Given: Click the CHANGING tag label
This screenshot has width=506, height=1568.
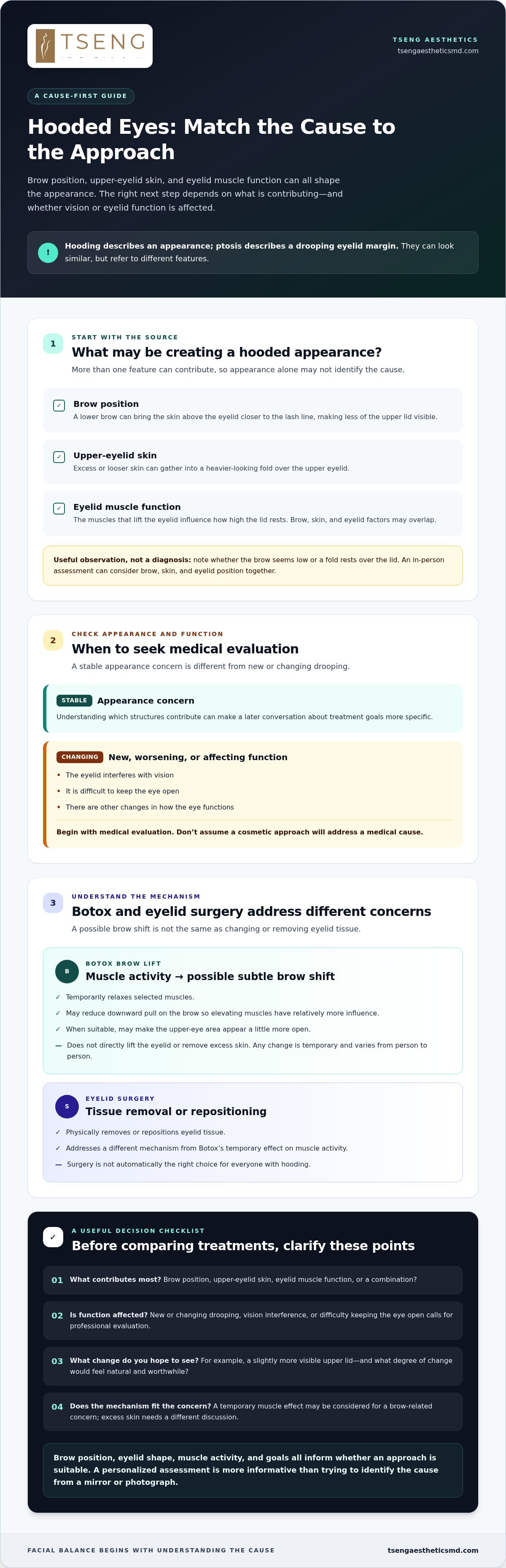Looking at the screenshot, I should (80, 757).
